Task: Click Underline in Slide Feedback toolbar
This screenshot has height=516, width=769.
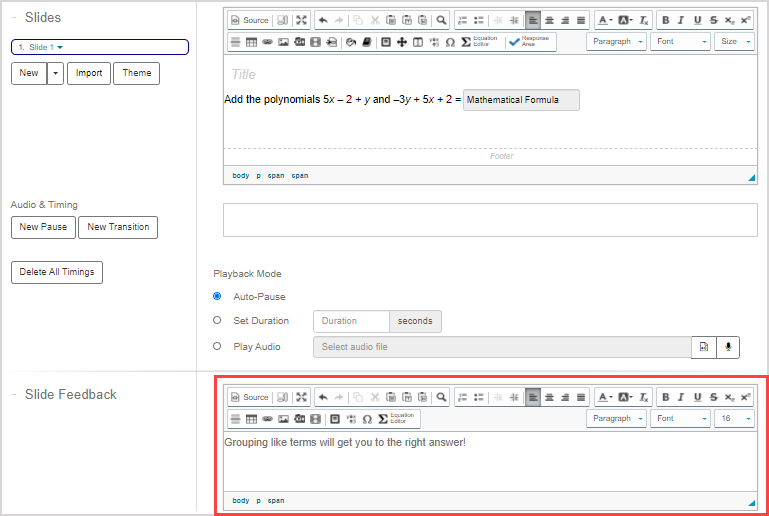Action: pyautogui.click(x=698, y=397)
